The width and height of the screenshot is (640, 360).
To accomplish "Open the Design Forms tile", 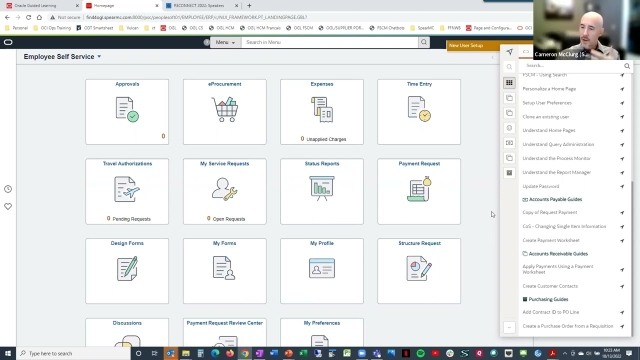I will (127, 271).
